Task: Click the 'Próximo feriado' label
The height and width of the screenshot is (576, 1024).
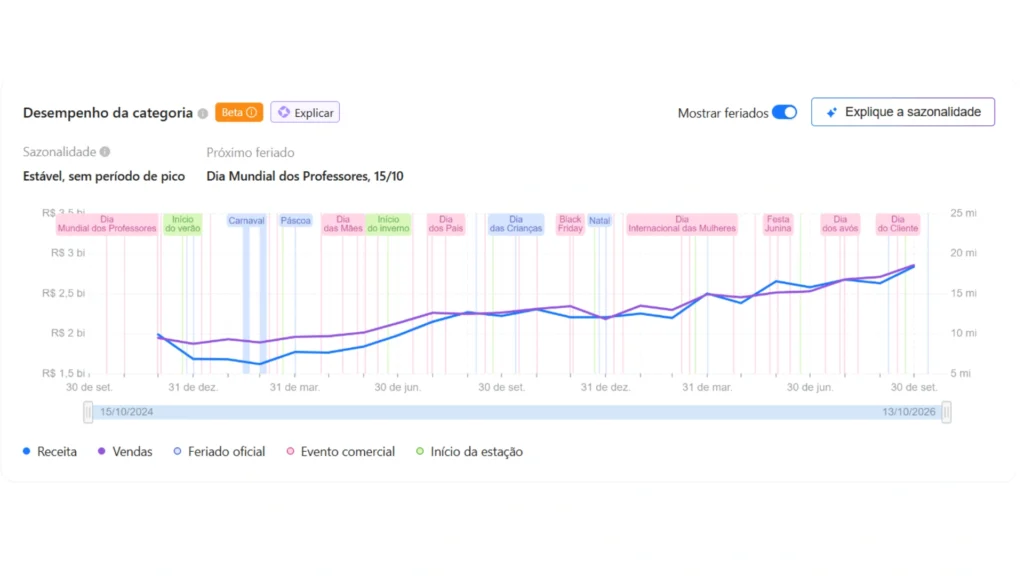Action: [x=250, y=152]
